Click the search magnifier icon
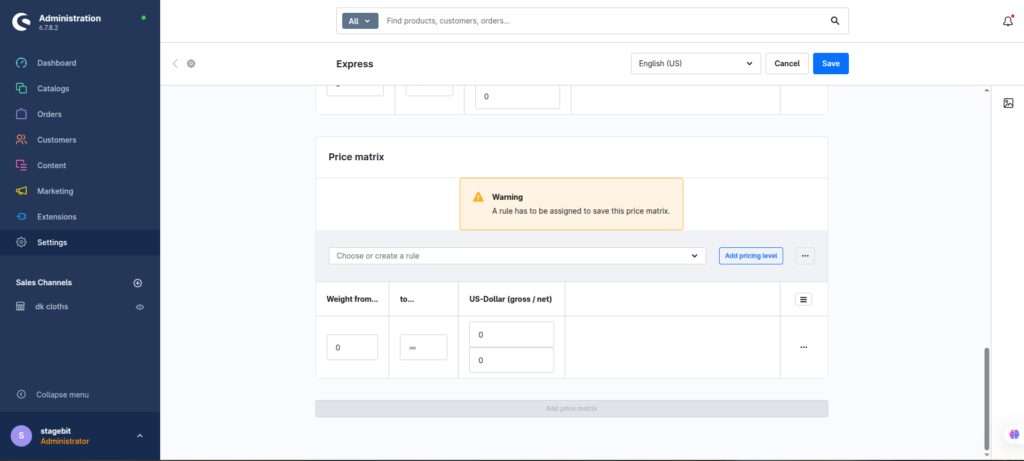1024x461 pixels. [x=835, y=21]
